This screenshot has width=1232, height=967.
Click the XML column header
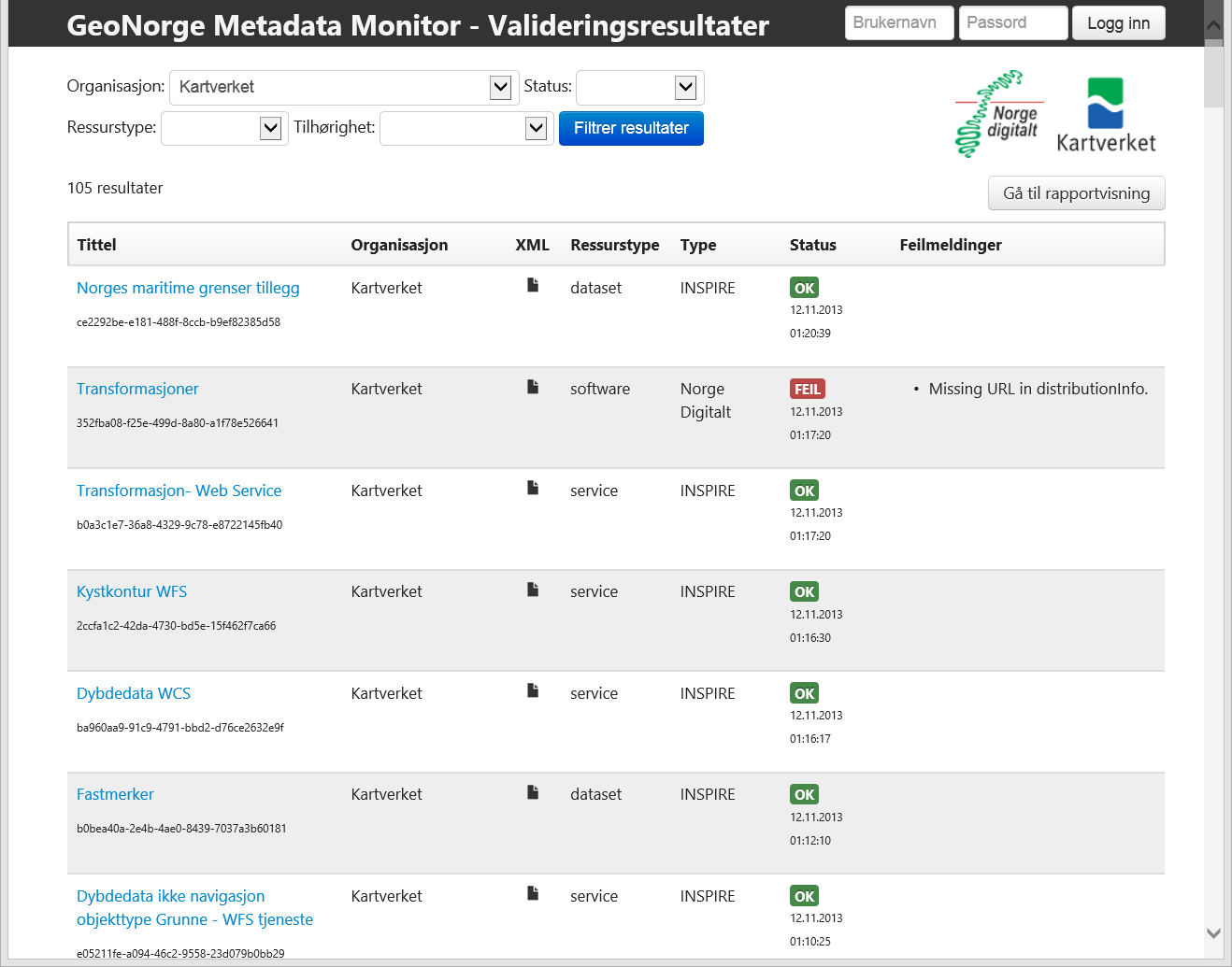coord(532,245)
